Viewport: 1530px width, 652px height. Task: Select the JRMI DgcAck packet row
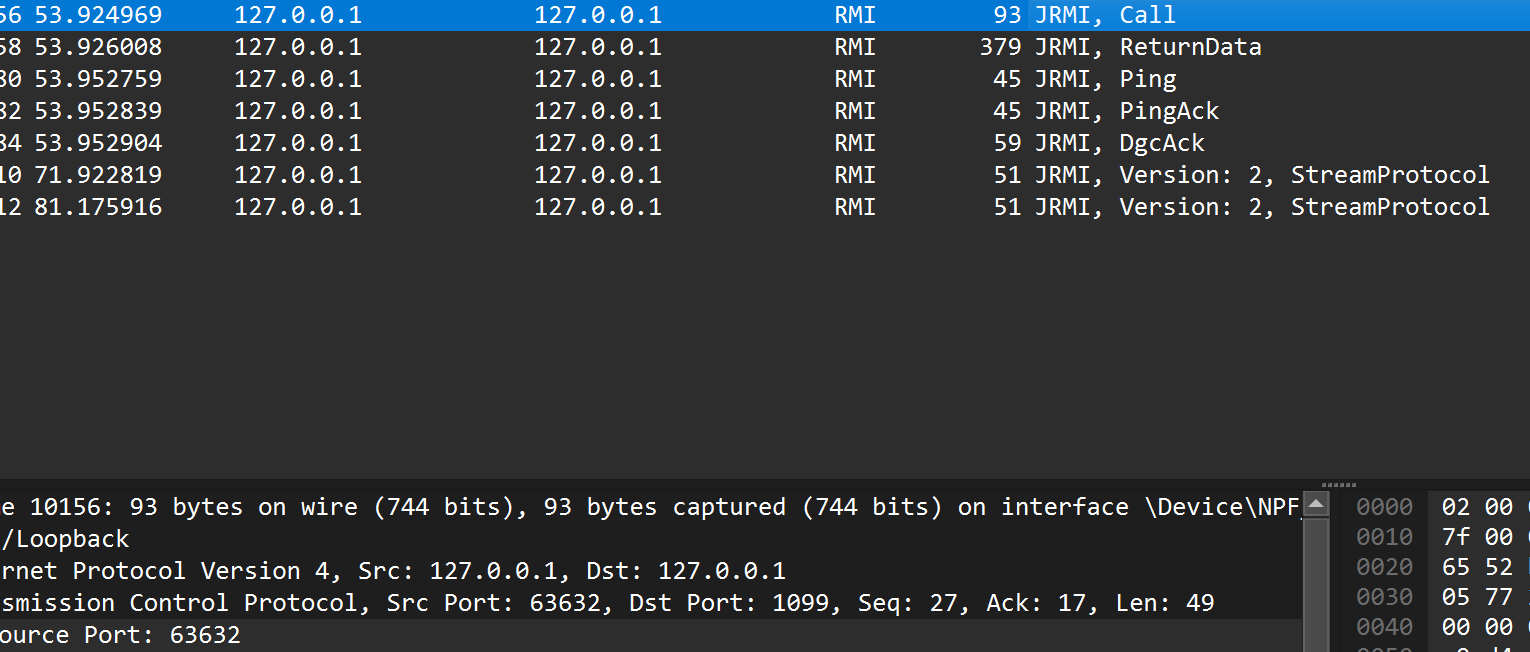coord(700,143)
